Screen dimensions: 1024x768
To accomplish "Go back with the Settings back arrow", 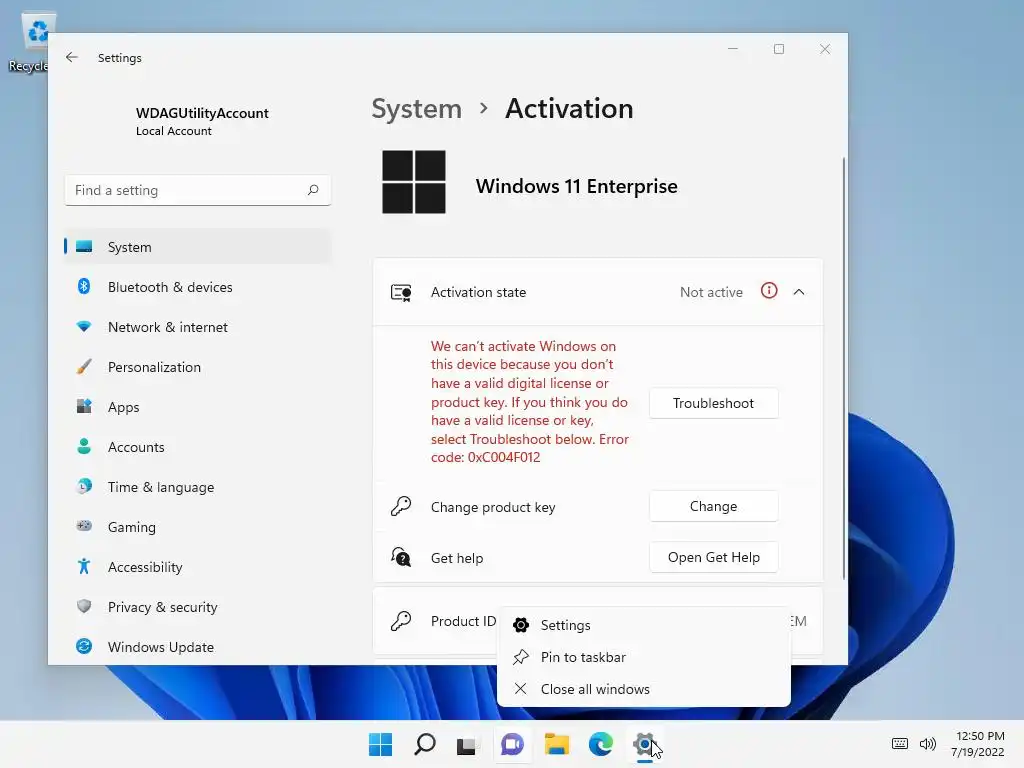I will (72, 57).
